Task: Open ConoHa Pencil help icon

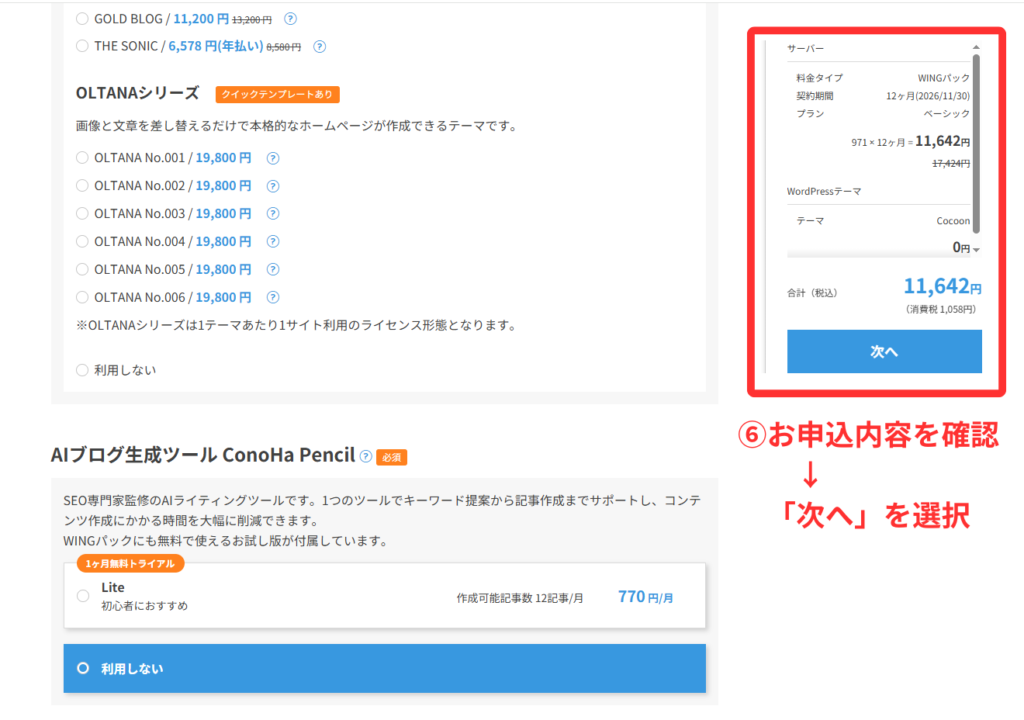Action: tap(366, 456)
